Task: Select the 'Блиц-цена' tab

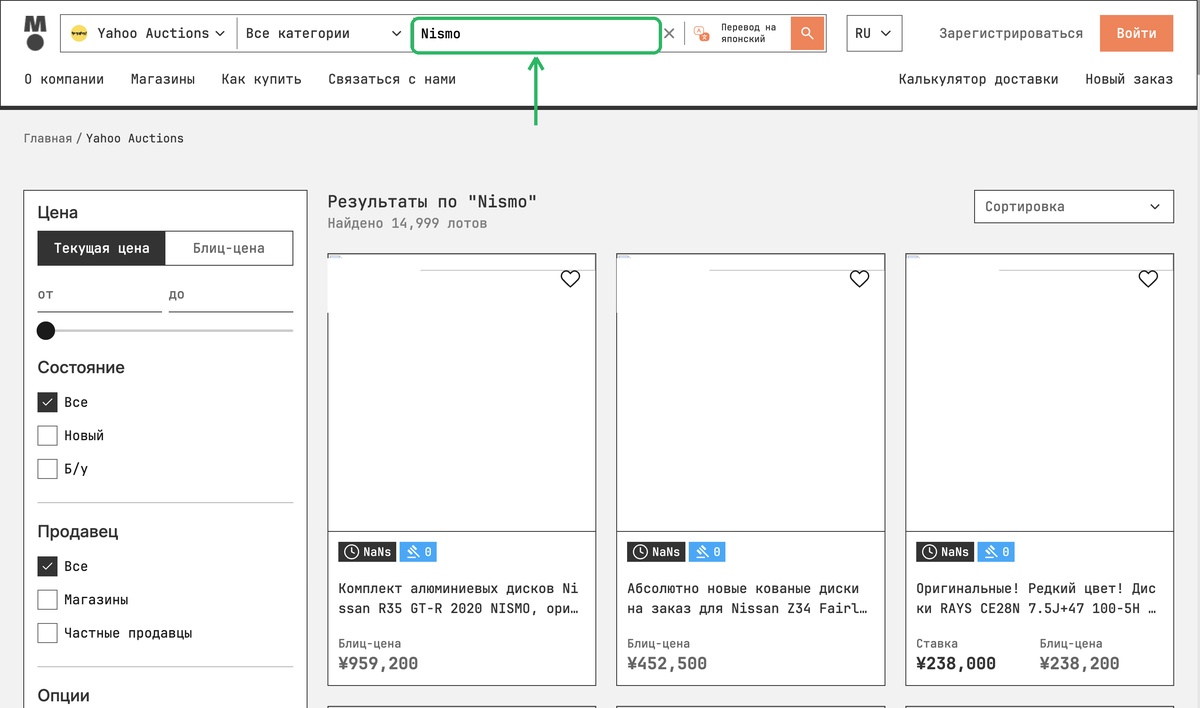Action: pos(229,248)
